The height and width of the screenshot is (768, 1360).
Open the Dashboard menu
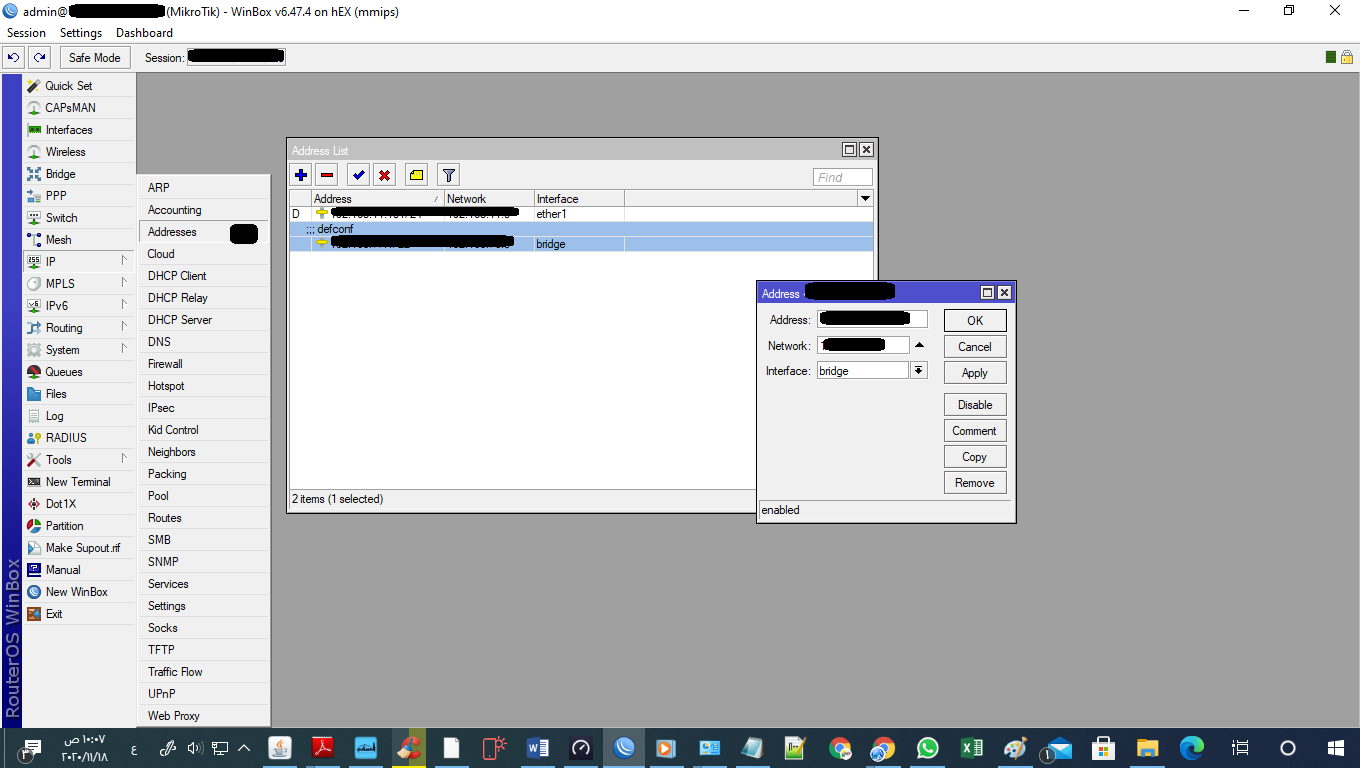(x=144, y=33)
